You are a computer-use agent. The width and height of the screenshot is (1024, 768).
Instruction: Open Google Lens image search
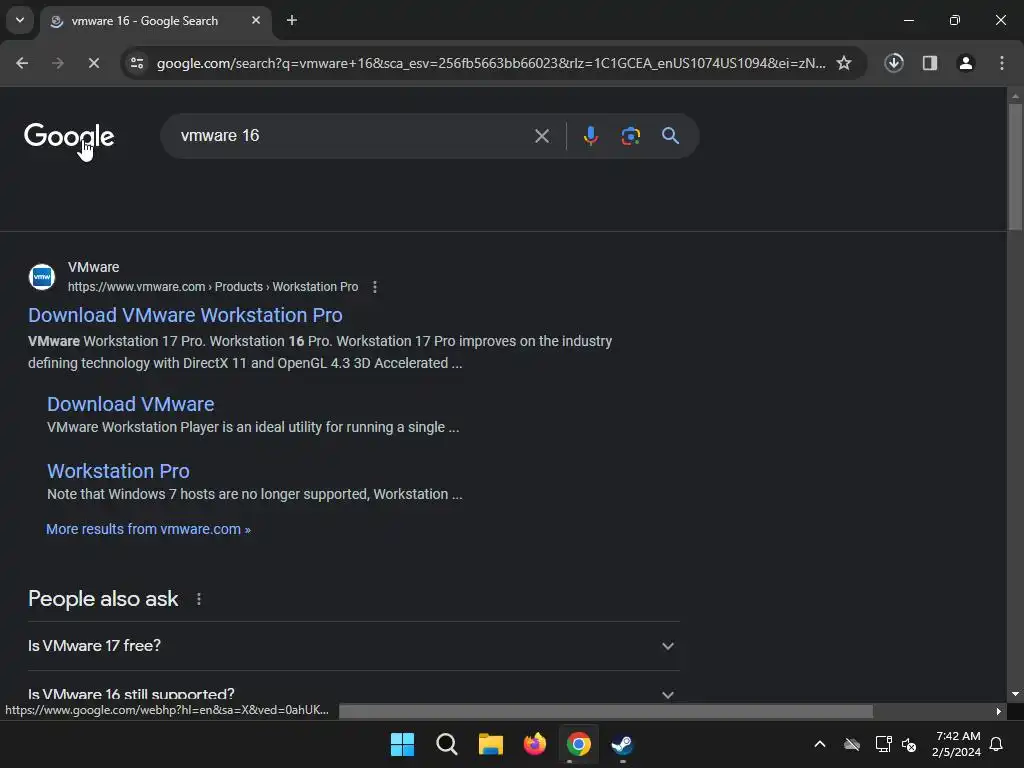(630, 136)
